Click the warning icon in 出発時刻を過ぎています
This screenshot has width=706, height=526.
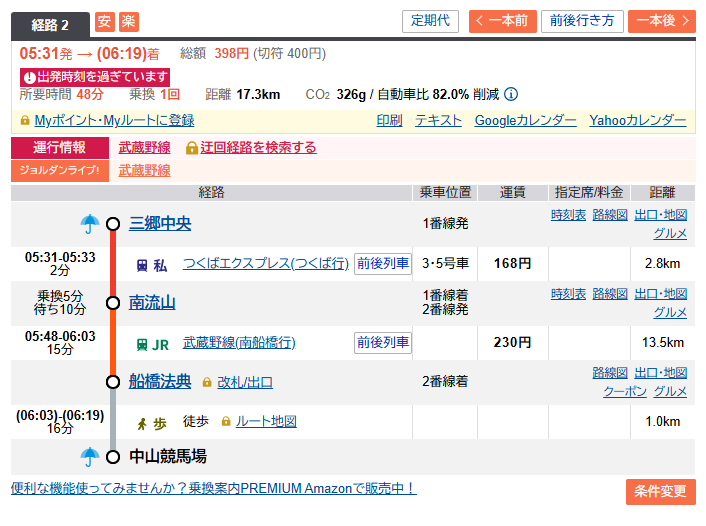click(30, 77)
